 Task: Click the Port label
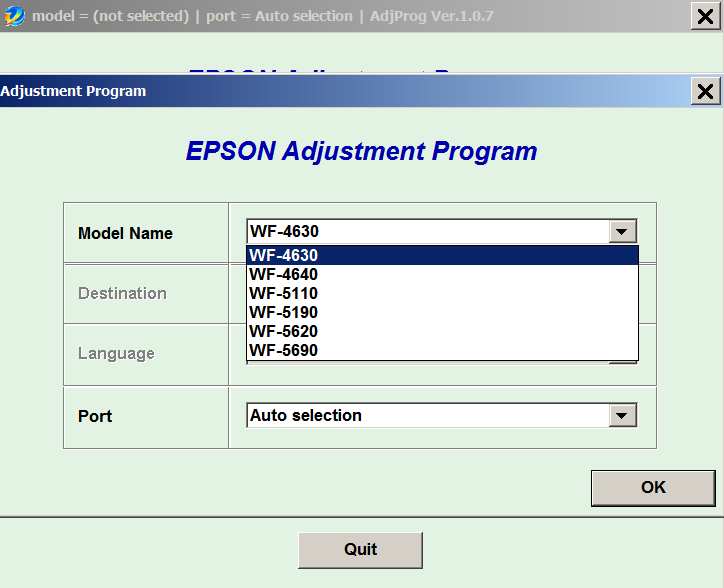coord(95,416)
